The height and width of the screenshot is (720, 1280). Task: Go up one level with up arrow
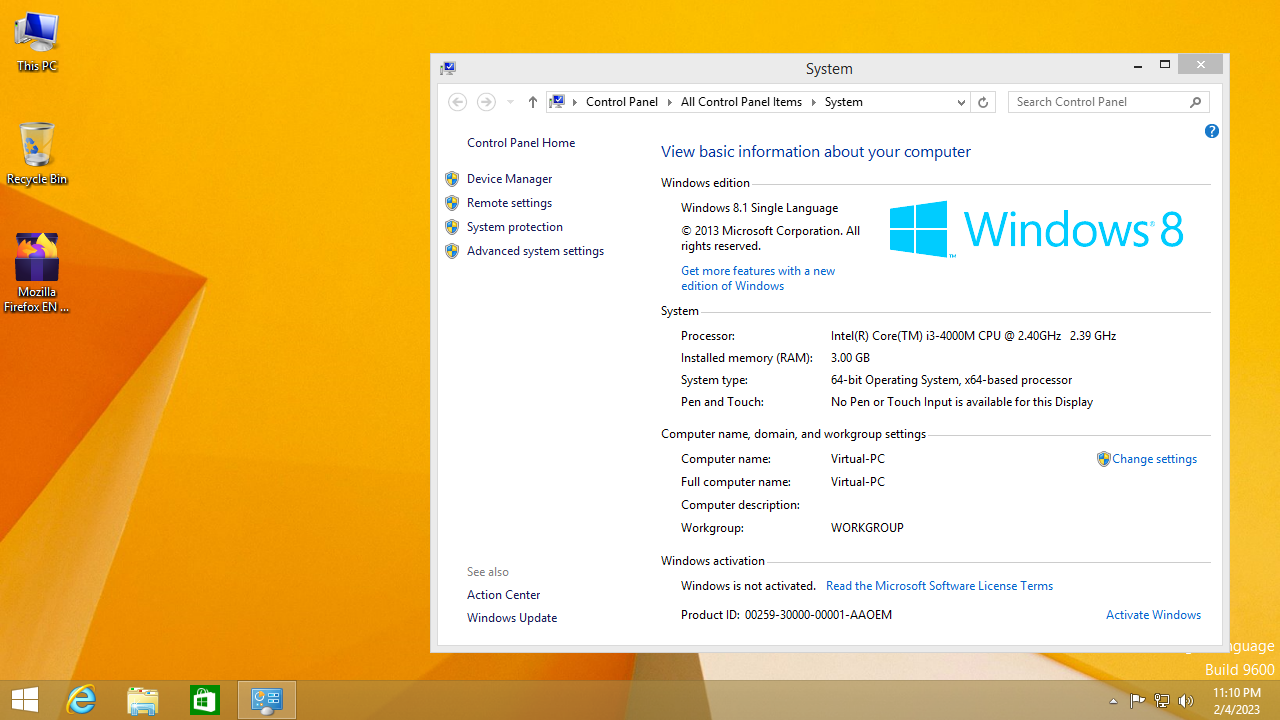click(532, 102)
